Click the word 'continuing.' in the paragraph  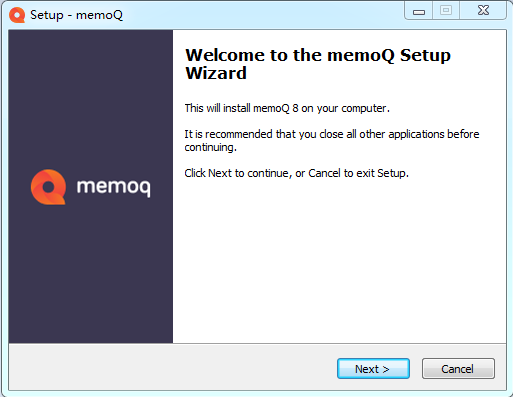[211, 147]
